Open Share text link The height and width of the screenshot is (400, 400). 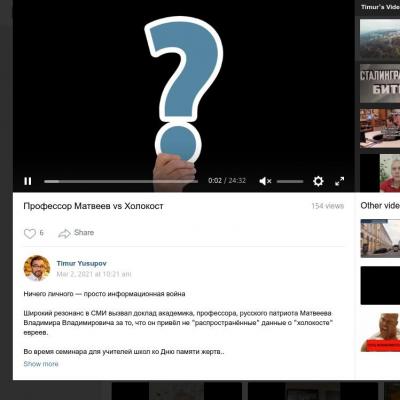[x=84, y=232]
